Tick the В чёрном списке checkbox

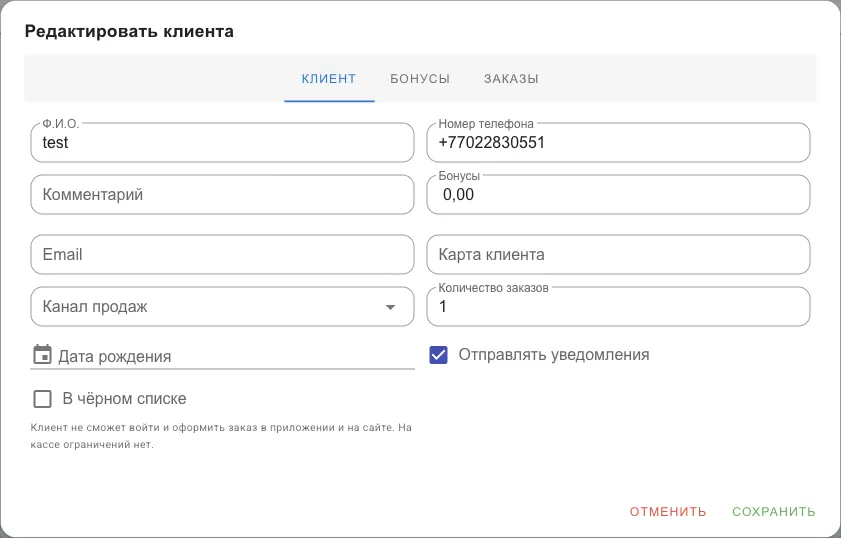click(42, 399)
